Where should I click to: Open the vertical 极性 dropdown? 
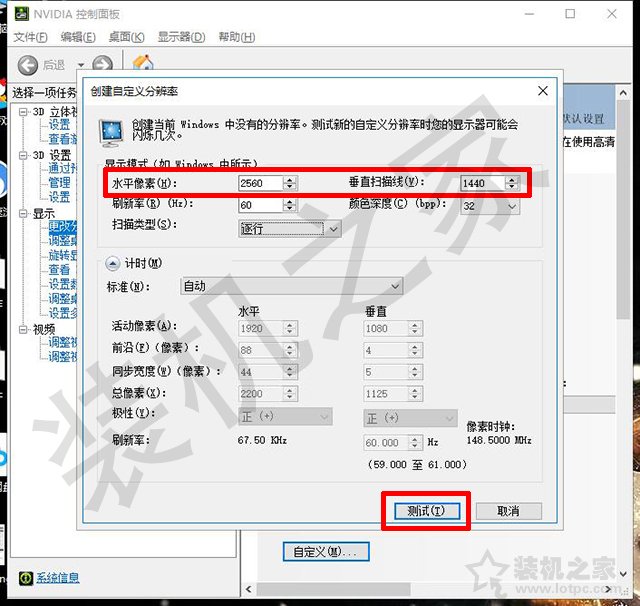[410, 418]
